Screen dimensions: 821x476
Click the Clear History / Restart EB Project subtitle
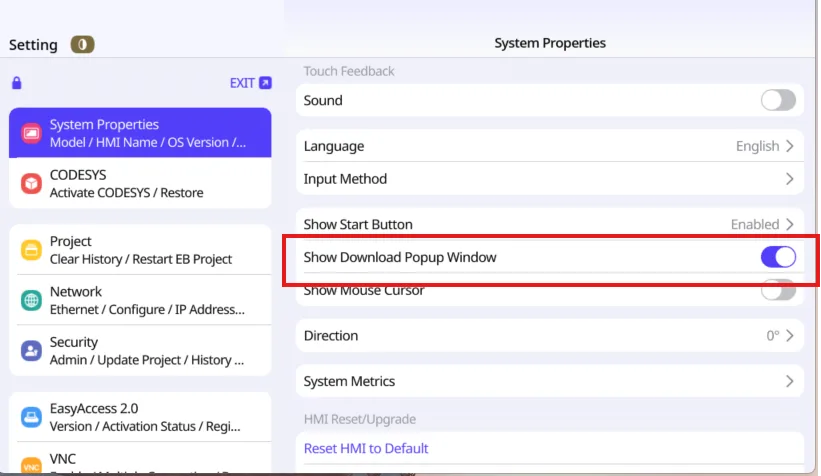click(x=140, y=259)
